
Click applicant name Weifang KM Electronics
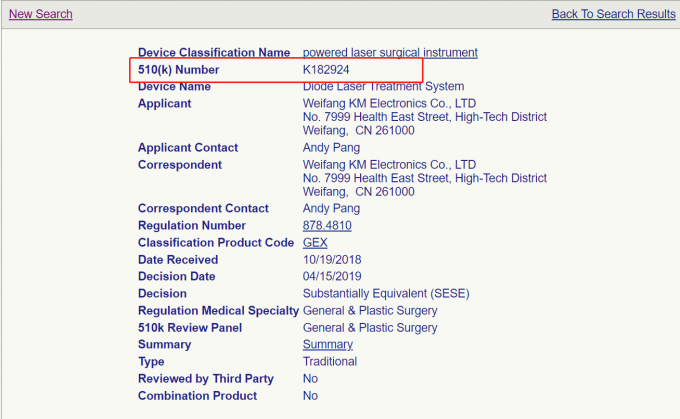(x=389, y=104)
